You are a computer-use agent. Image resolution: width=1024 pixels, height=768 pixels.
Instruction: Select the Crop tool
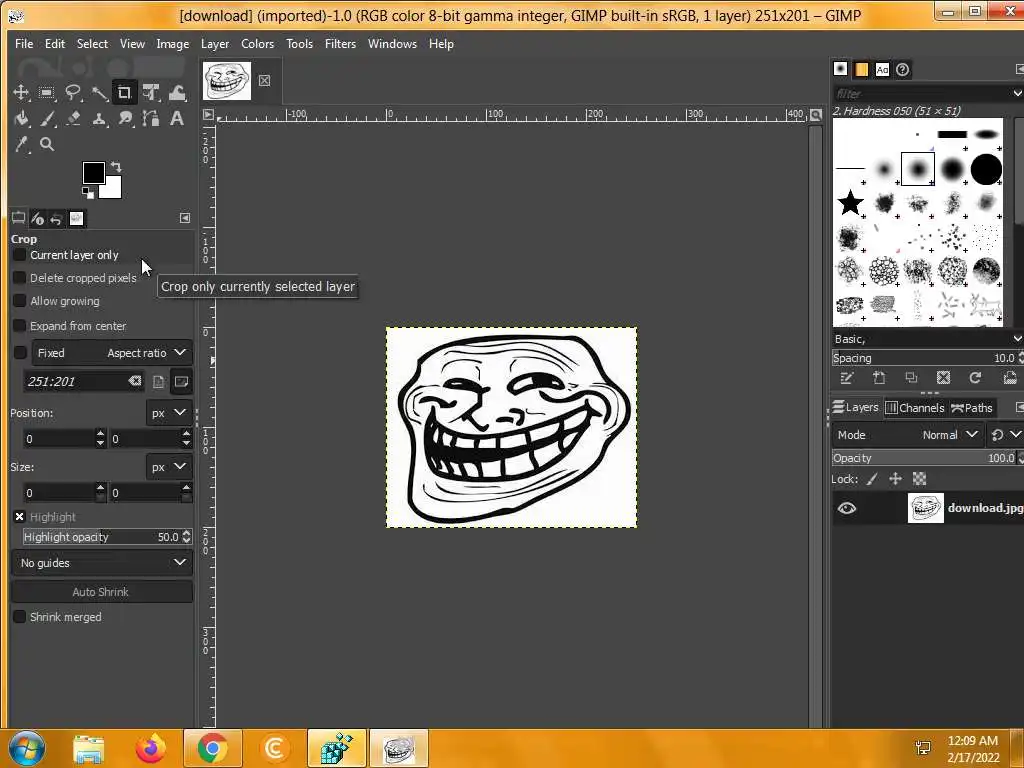tap(124, 93)
